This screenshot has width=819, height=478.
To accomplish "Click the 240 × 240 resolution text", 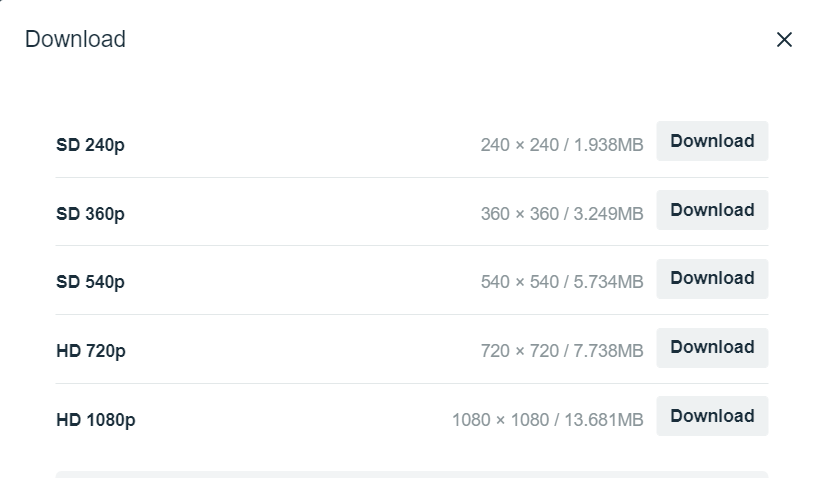I will (519, 145).
